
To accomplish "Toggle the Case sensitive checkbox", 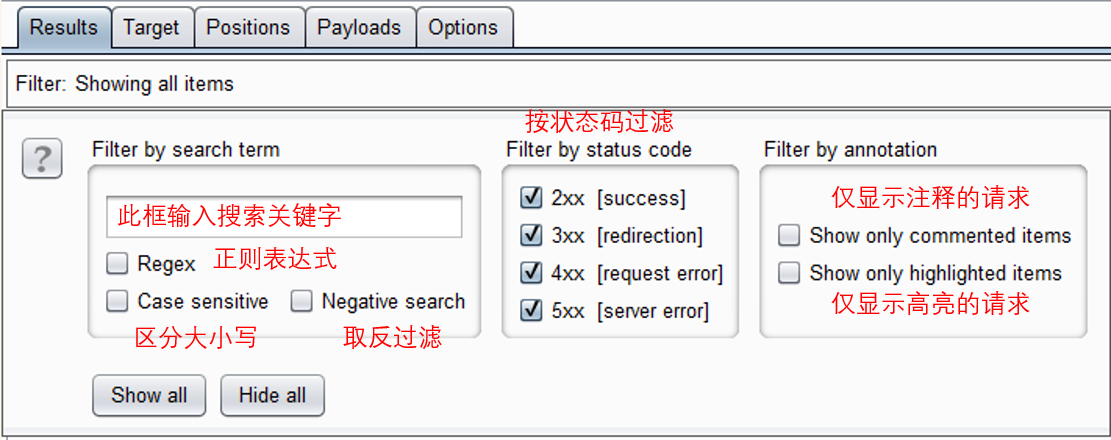I will pos(118,301).
